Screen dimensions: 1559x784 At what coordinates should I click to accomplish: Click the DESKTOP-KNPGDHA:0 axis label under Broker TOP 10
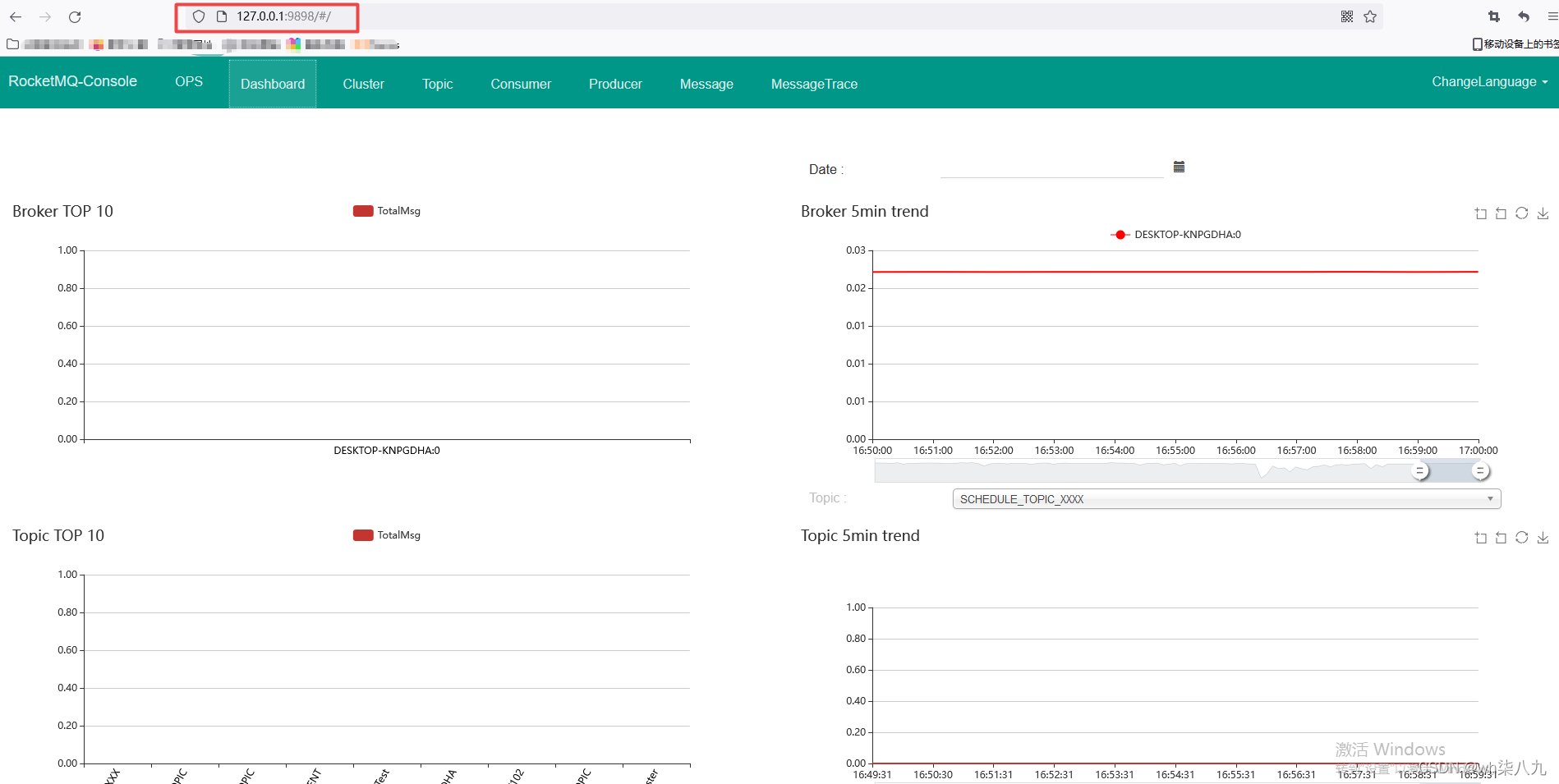tap(387, 451)
